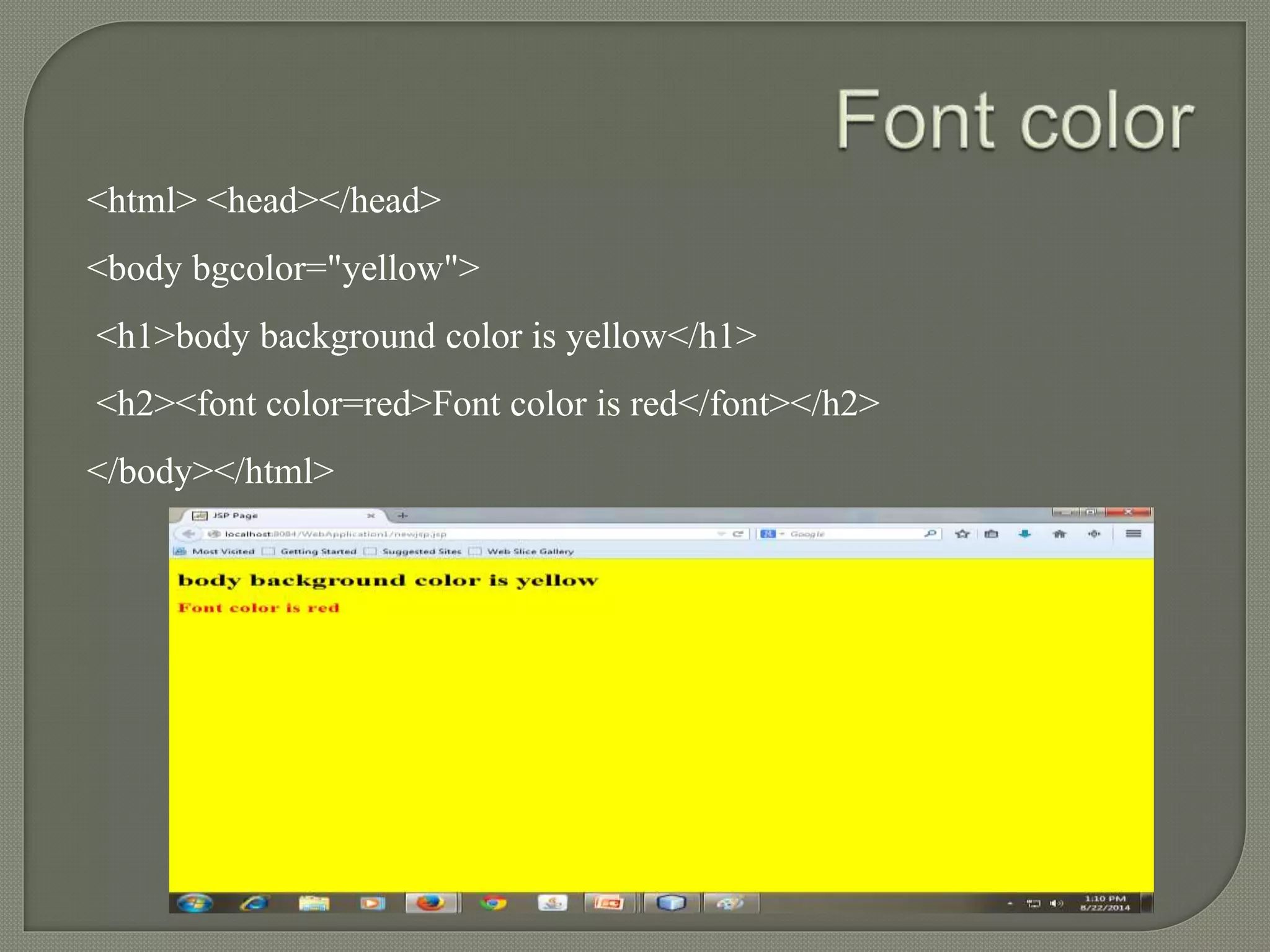This screenshot has height=952, width=1270.
Task: Click the 'Font color' slide title
Action: [x=1015, y=120]
